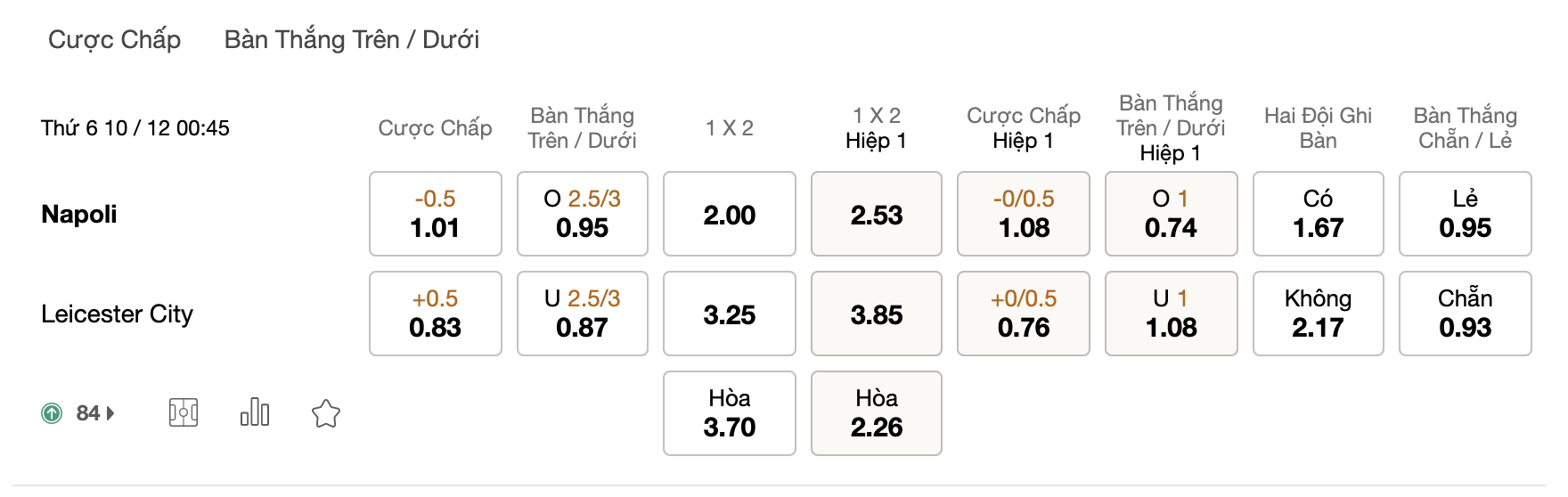Bet Napoli win 1X2 at 2.00
Viewport: 1568px width, 497px height.
pyautogui.click(x=730, y=214)
